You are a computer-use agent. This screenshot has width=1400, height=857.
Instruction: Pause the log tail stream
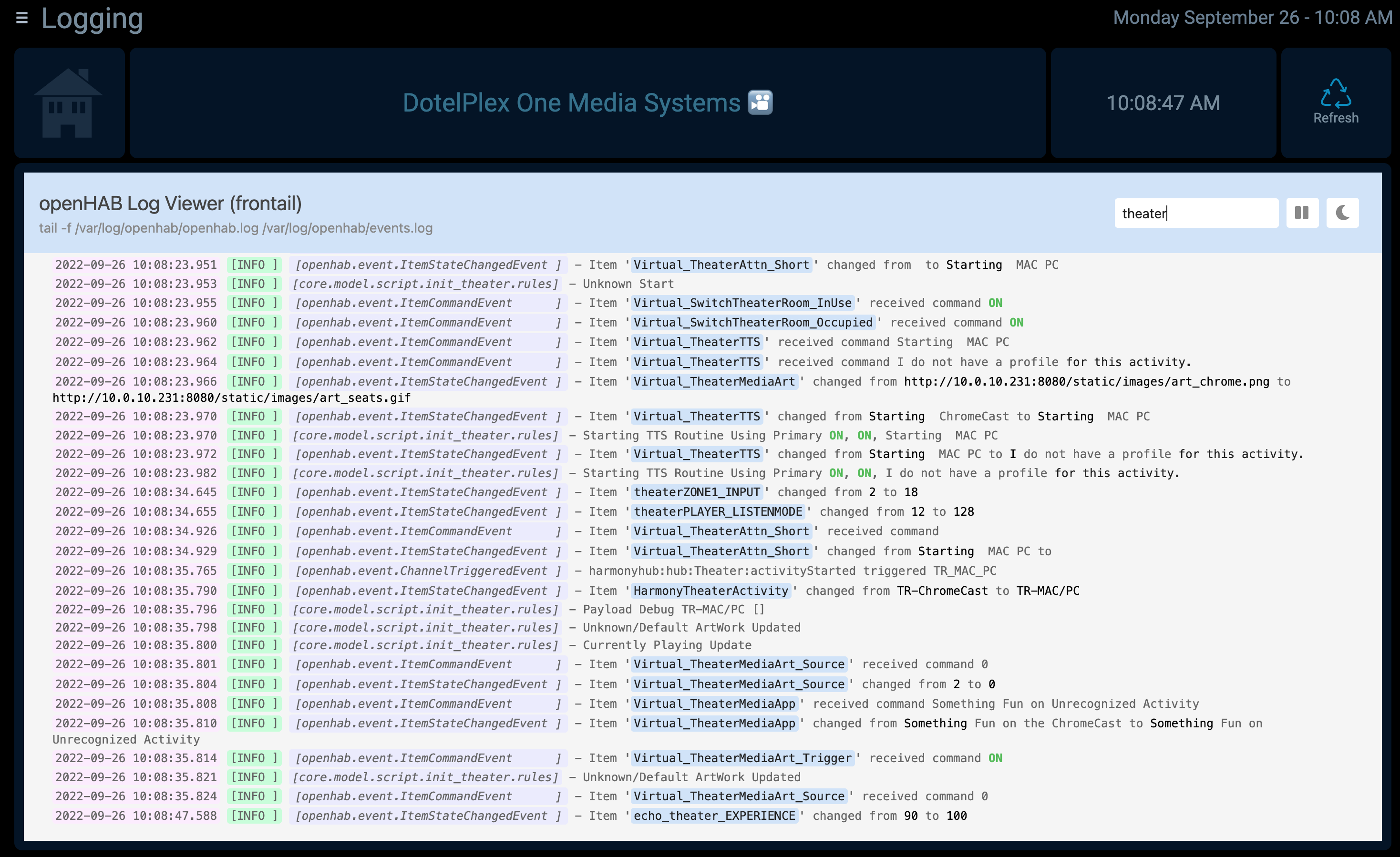click(x=1302, y=213)
